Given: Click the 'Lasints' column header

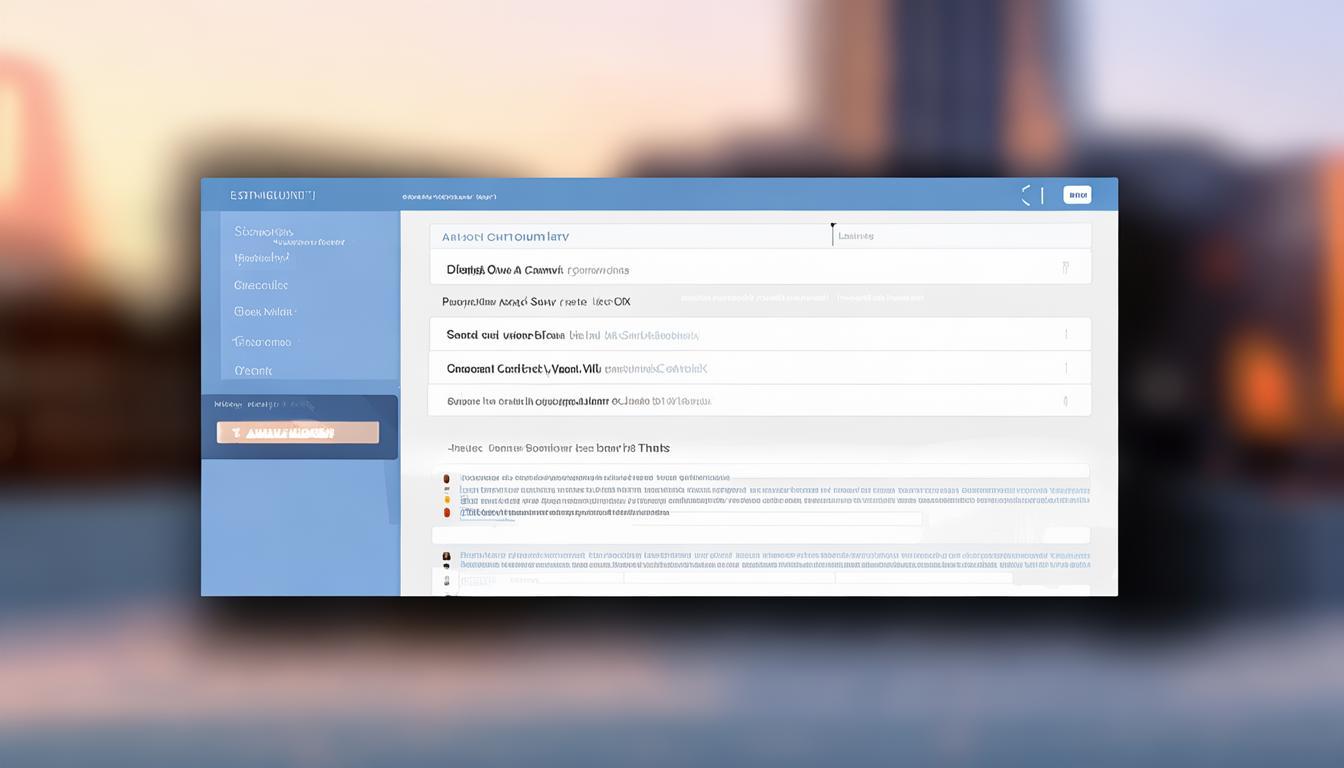Looking at the screenshot, I should click(x=856, y=237).
